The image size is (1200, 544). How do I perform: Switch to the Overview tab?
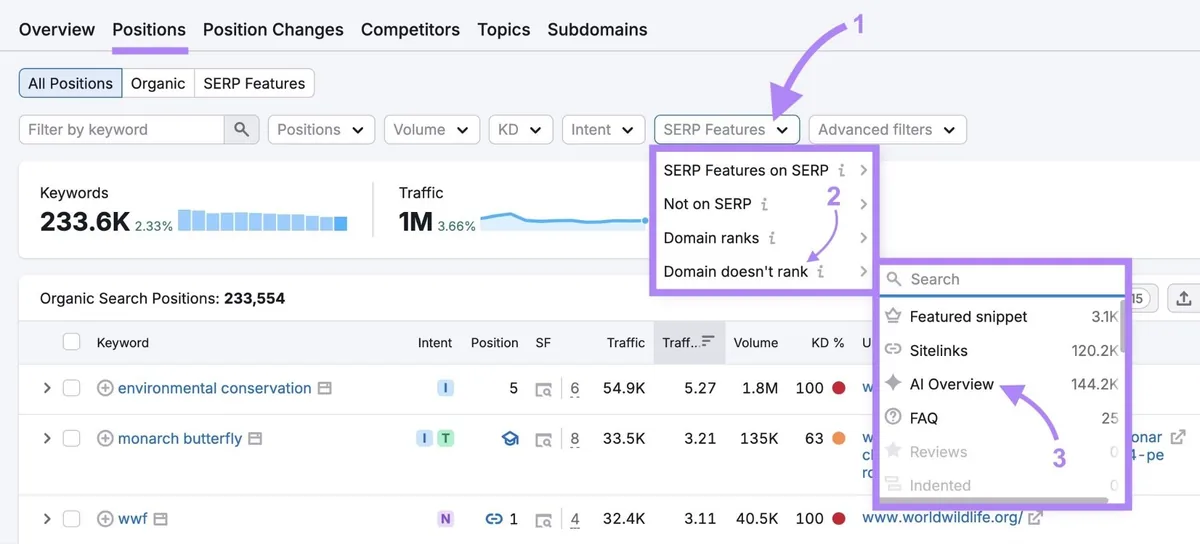point(57,29)
